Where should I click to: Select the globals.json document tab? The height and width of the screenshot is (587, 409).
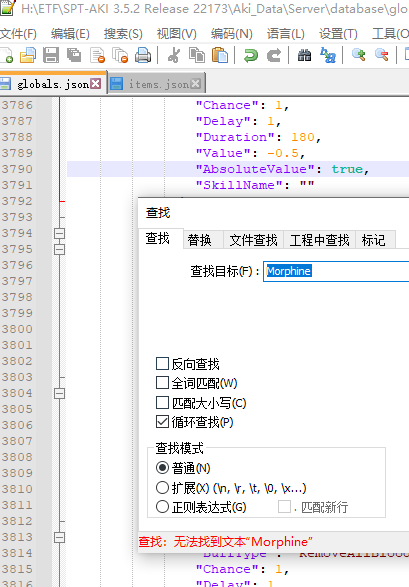coord(53,85)
